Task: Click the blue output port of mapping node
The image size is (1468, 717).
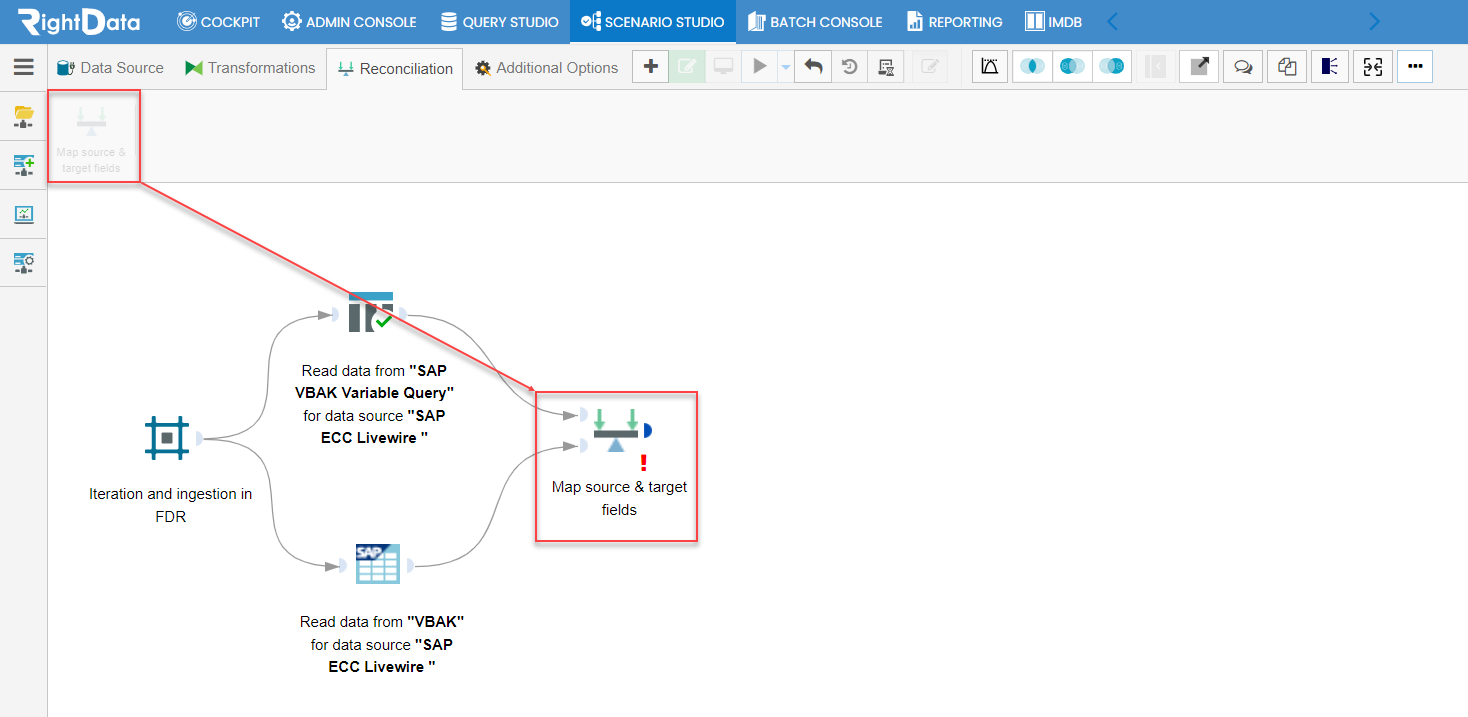Action: coord(648,431)
